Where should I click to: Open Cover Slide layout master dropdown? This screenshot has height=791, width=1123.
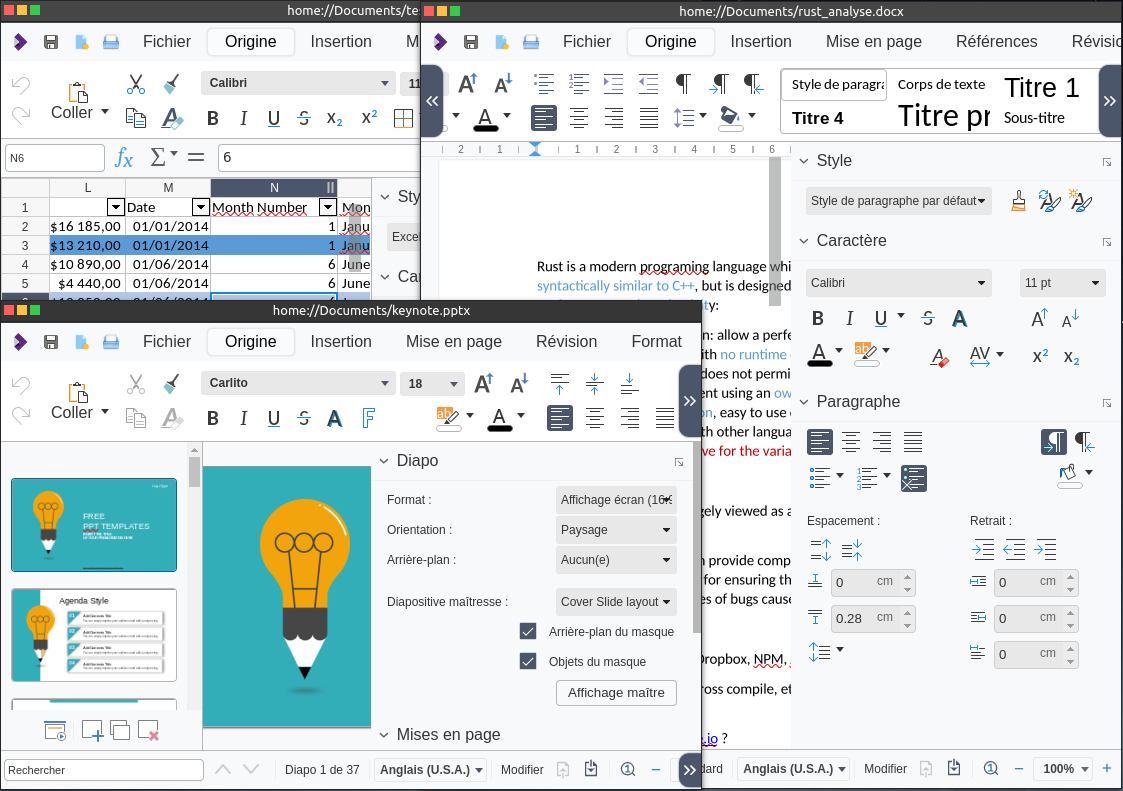click(x=616, y=602)
